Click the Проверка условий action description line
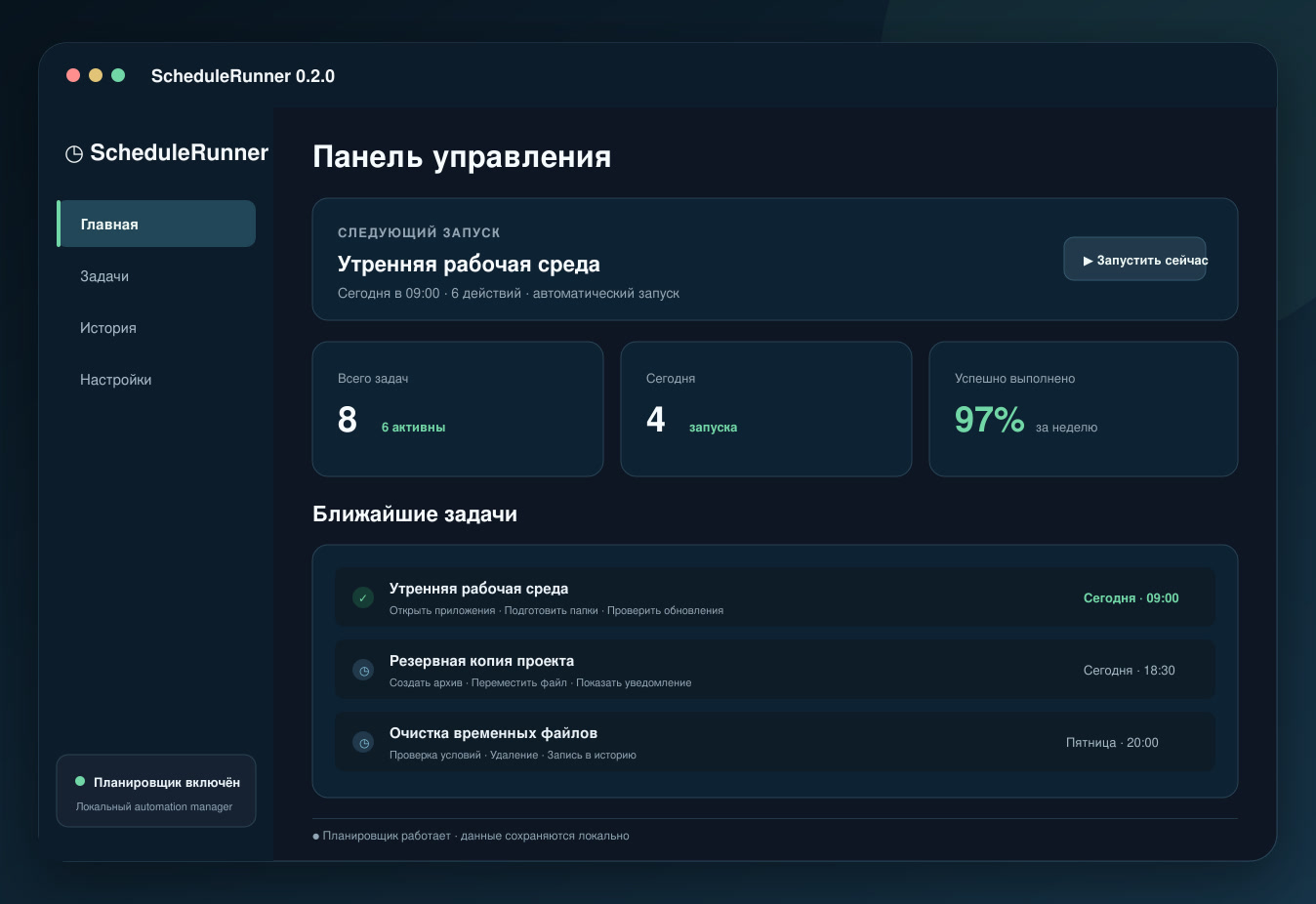Viewport: 1316px width, 904px height. pyautogui.click(x=513, y=755)
